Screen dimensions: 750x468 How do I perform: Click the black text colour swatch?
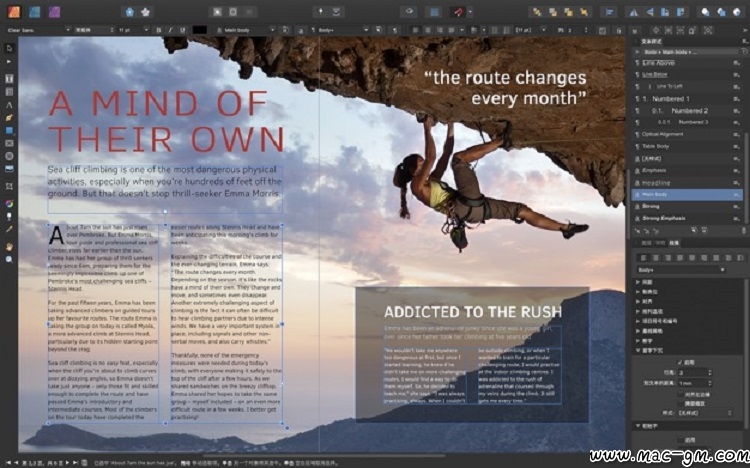coord(200,30)
